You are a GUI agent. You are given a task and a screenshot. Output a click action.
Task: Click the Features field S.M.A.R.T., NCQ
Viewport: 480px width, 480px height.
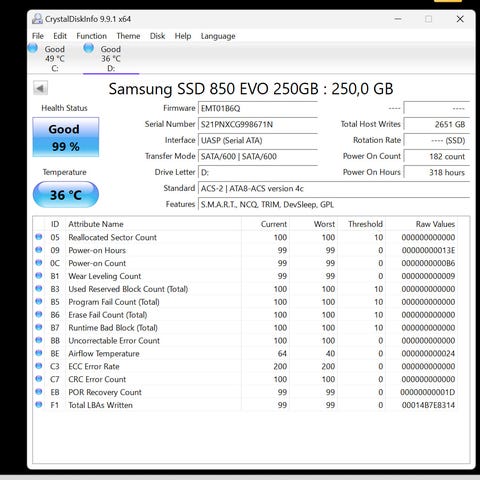(x=334, y=204)
